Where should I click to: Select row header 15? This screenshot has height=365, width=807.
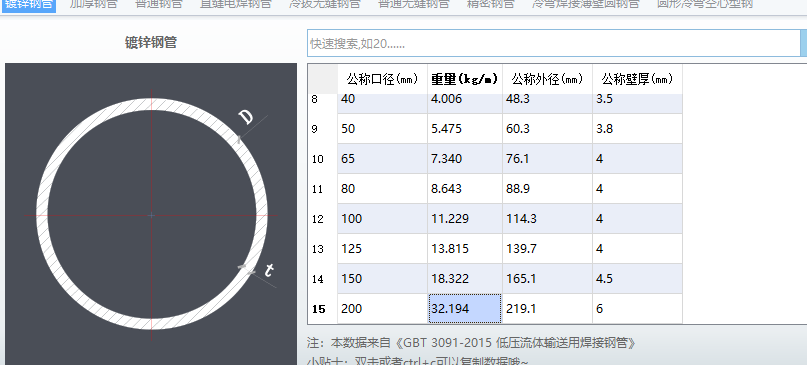(323, 309)
